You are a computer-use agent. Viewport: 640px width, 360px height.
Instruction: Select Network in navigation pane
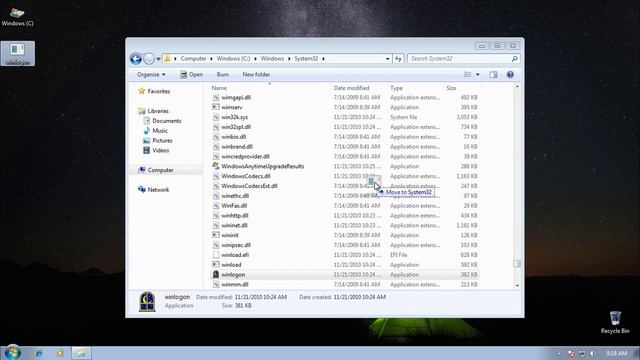153,190
